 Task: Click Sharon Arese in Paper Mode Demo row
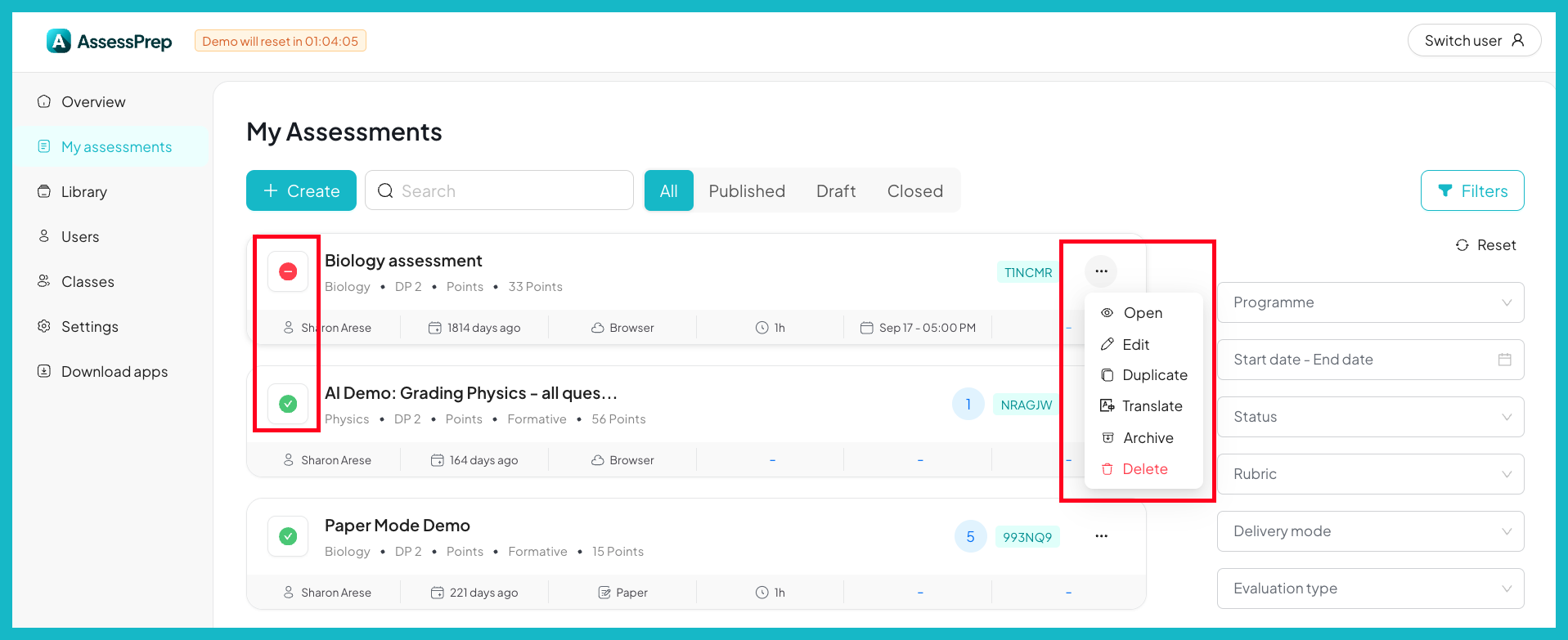[x=335, y=593]
